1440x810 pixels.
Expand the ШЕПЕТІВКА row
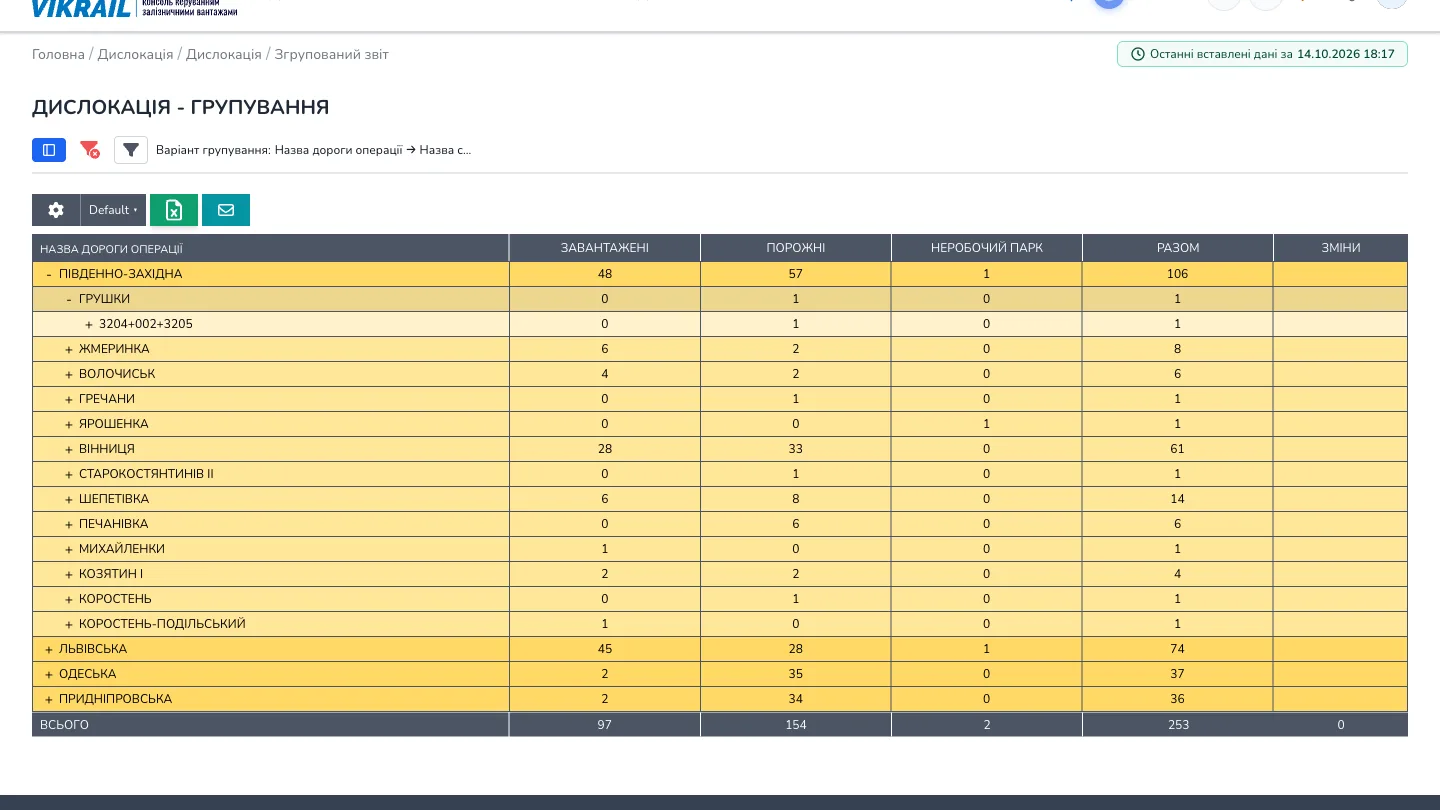coord(69,499)
